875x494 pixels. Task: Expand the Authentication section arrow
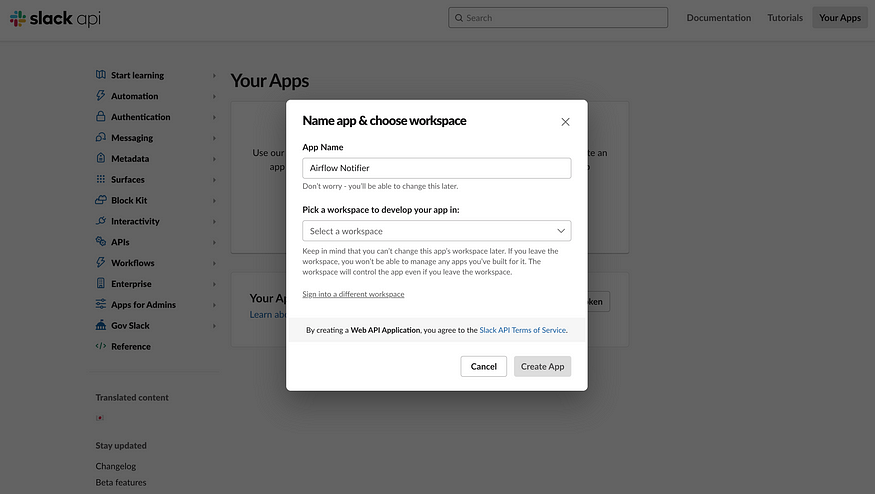click(214, 117)
